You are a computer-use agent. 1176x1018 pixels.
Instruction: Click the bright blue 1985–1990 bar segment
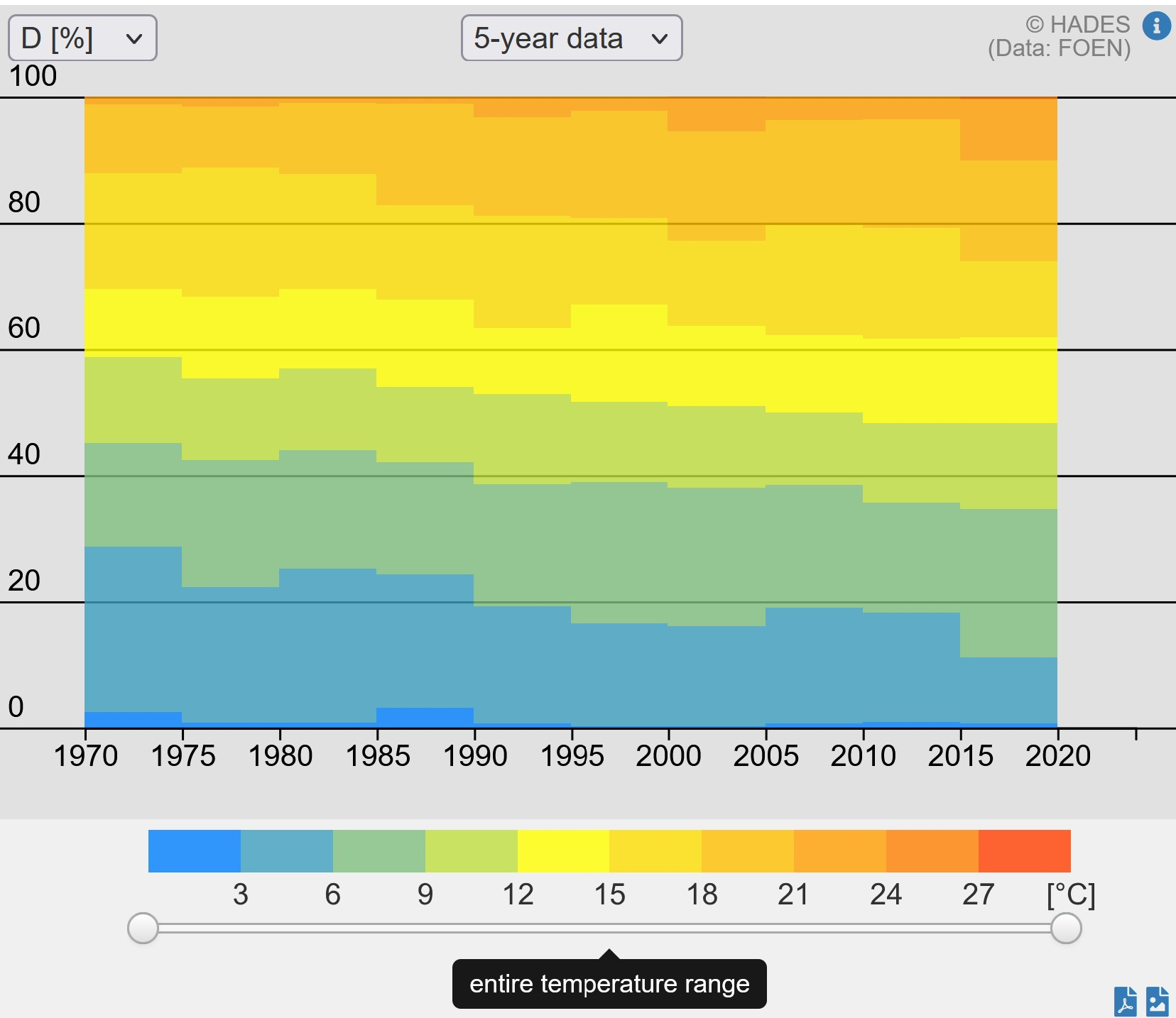[x=425, y=717]
